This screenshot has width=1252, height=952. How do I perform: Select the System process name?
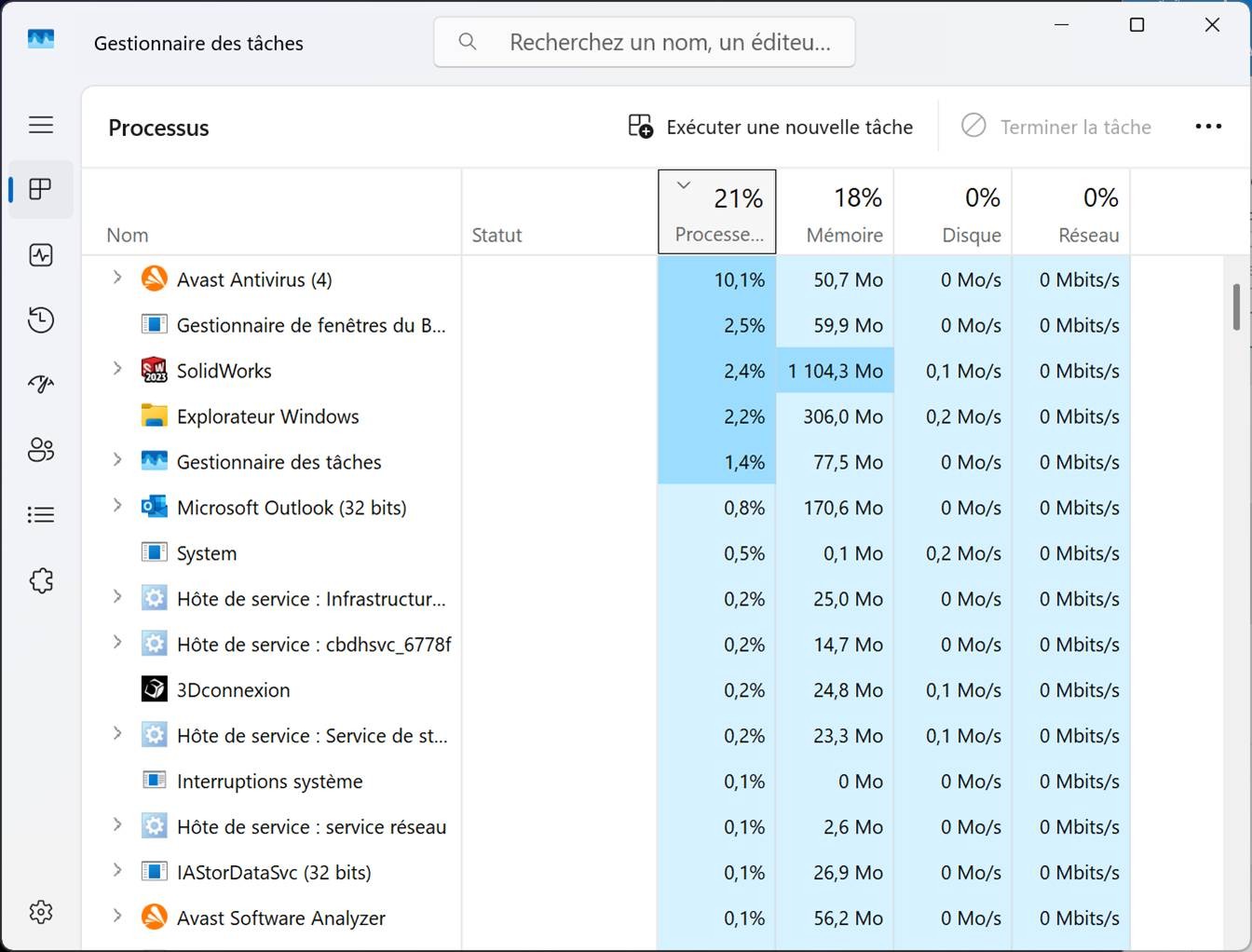tap(207, 553)
